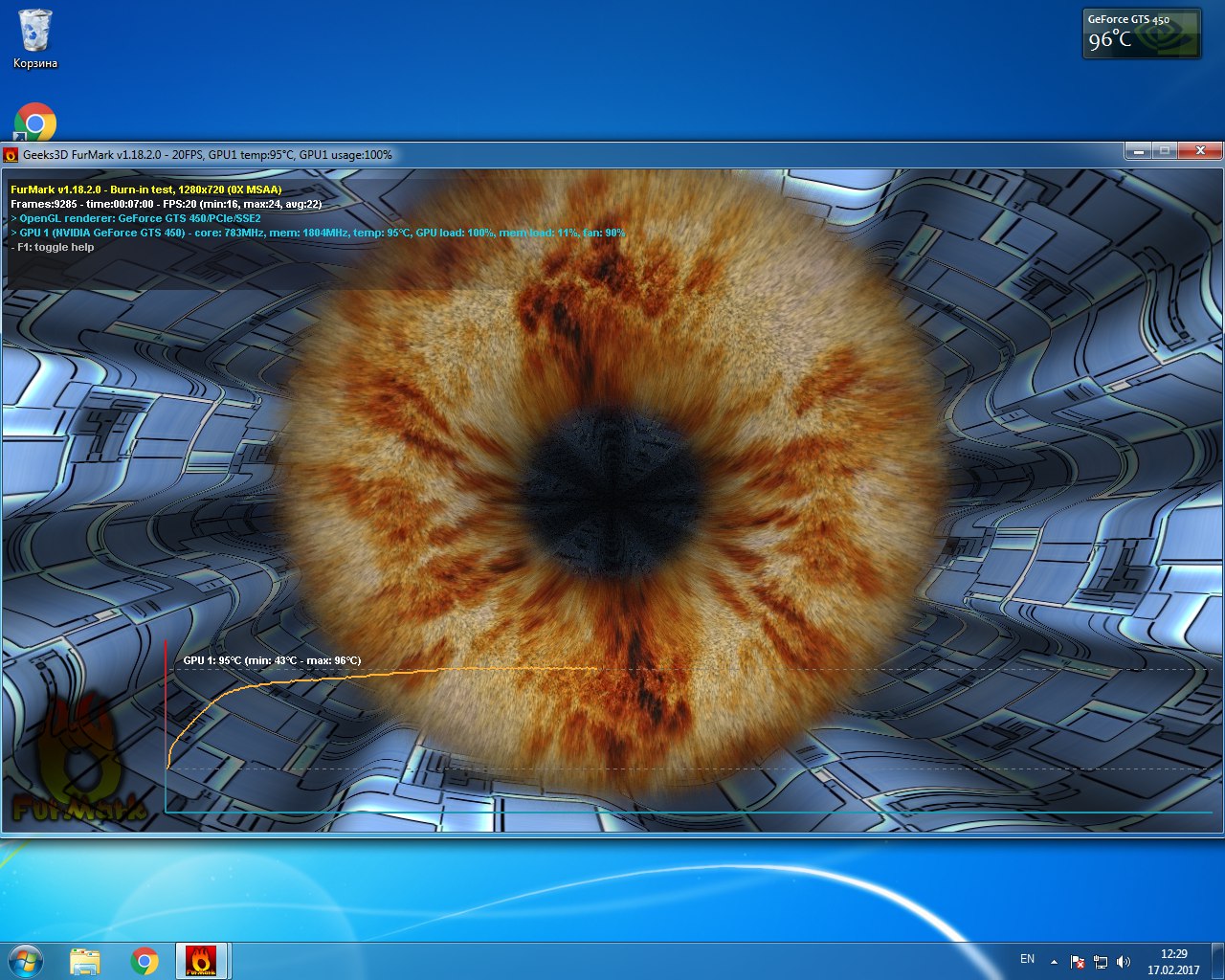The height and width of the screenshot is (980, 1225).
Task: Select the Recycle Bin desktop icon
Action: click(35, 39)
